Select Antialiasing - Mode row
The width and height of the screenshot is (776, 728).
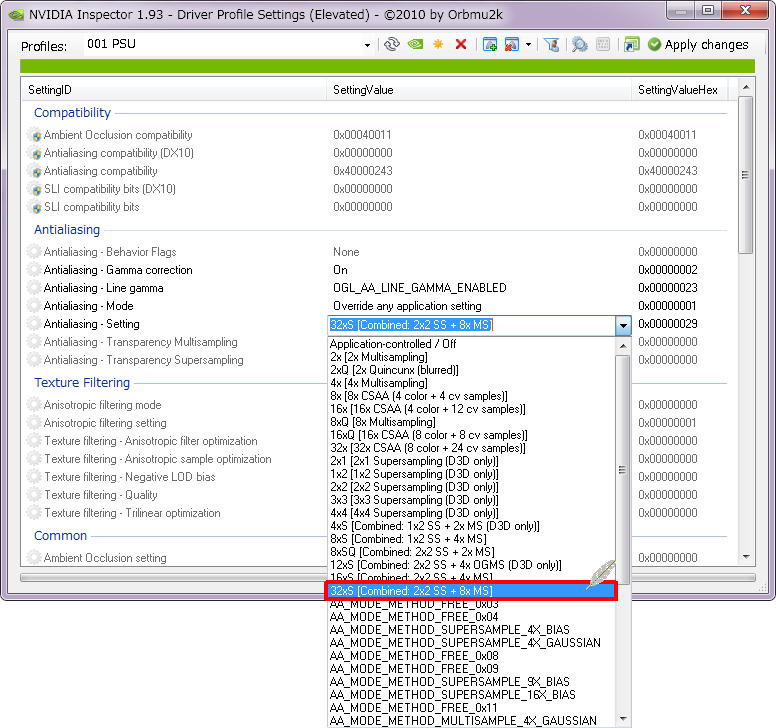[x=376, y=306]
